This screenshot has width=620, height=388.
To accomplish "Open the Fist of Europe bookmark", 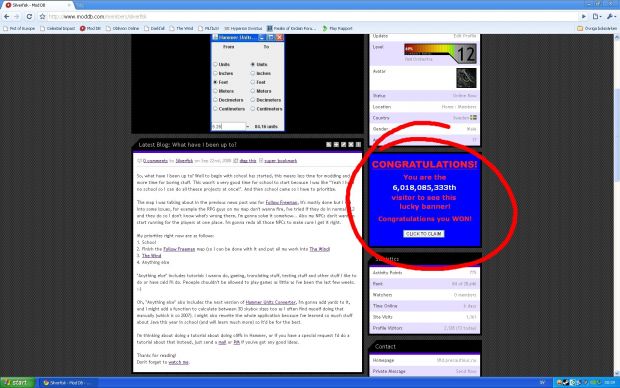I will pyautogui.click(x=19, y=28).
